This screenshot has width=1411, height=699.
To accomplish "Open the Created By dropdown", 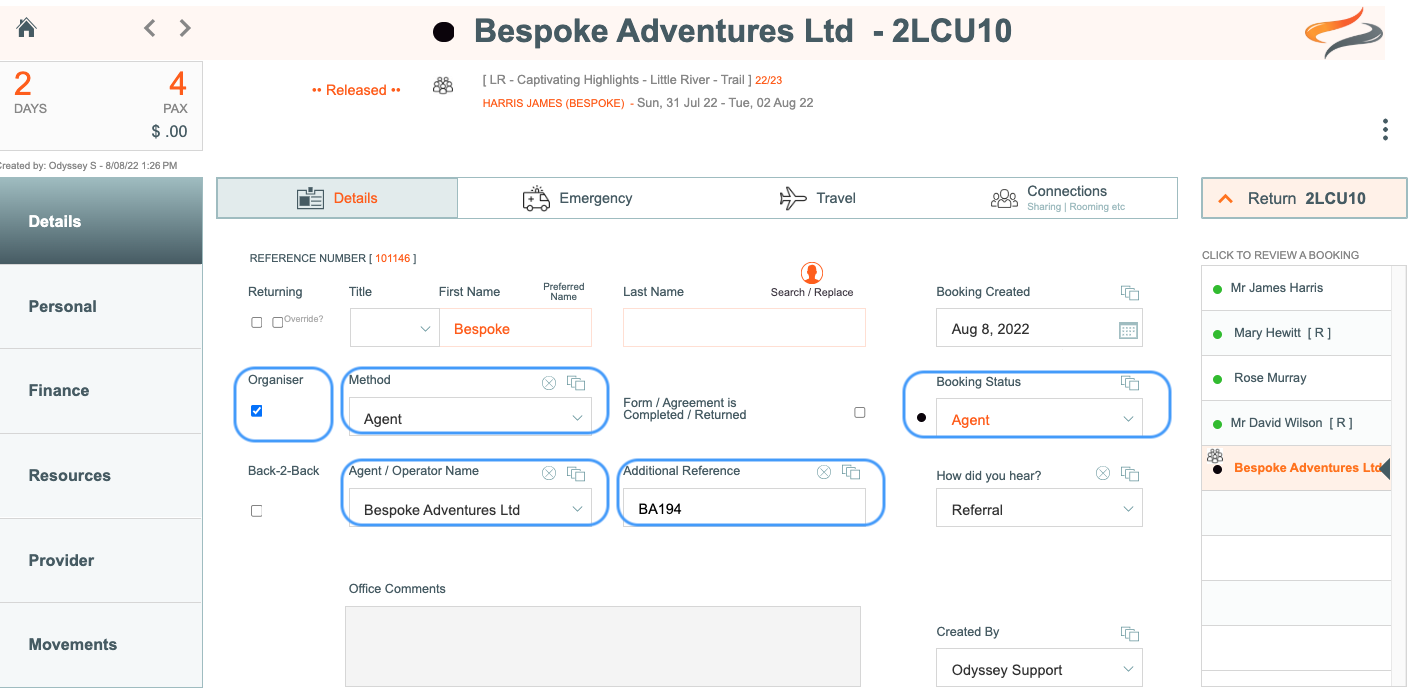I will click(x=1039, y=669).
